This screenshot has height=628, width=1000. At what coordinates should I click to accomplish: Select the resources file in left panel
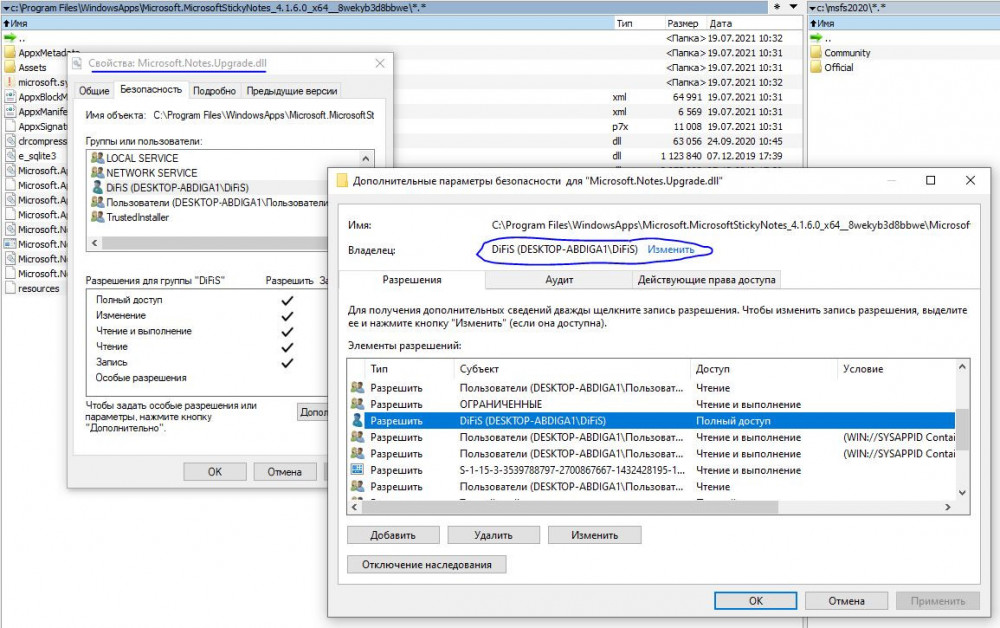(38, 289)
